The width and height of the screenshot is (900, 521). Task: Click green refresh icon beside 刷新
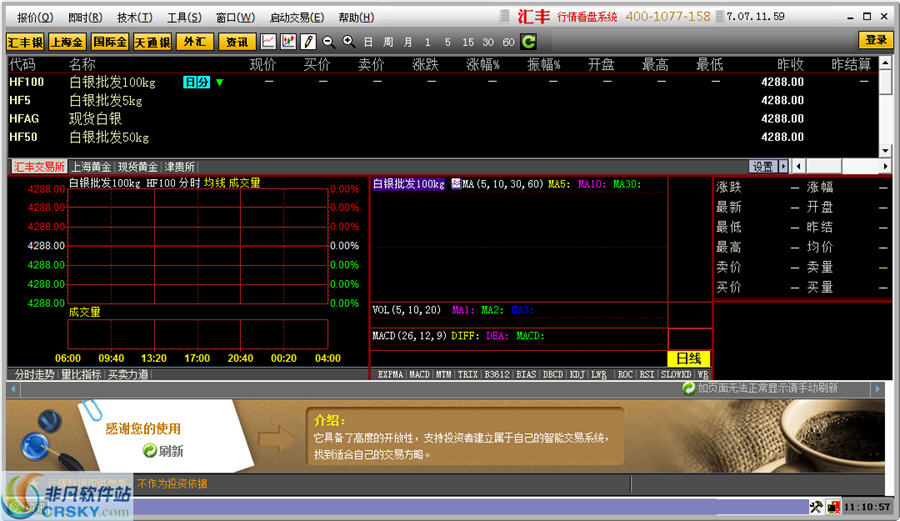(x=149, y=450)
